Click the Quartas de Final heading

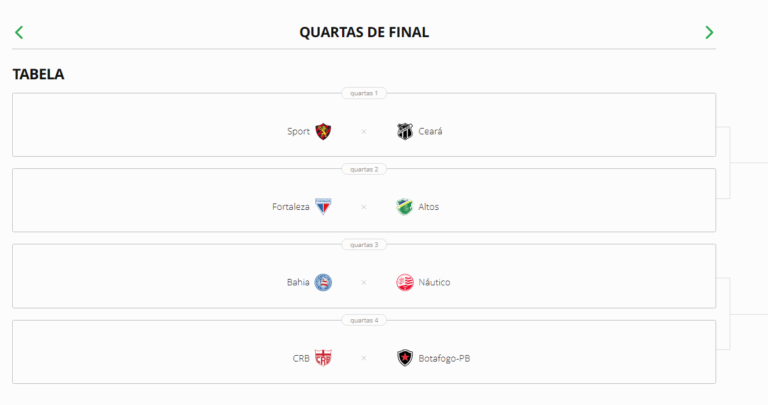pos(364,32)
